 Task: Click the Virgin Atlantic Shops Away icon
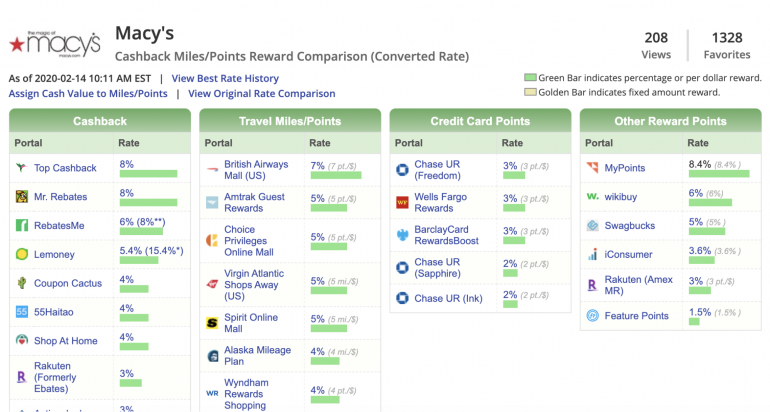click(x=212, y=283)
